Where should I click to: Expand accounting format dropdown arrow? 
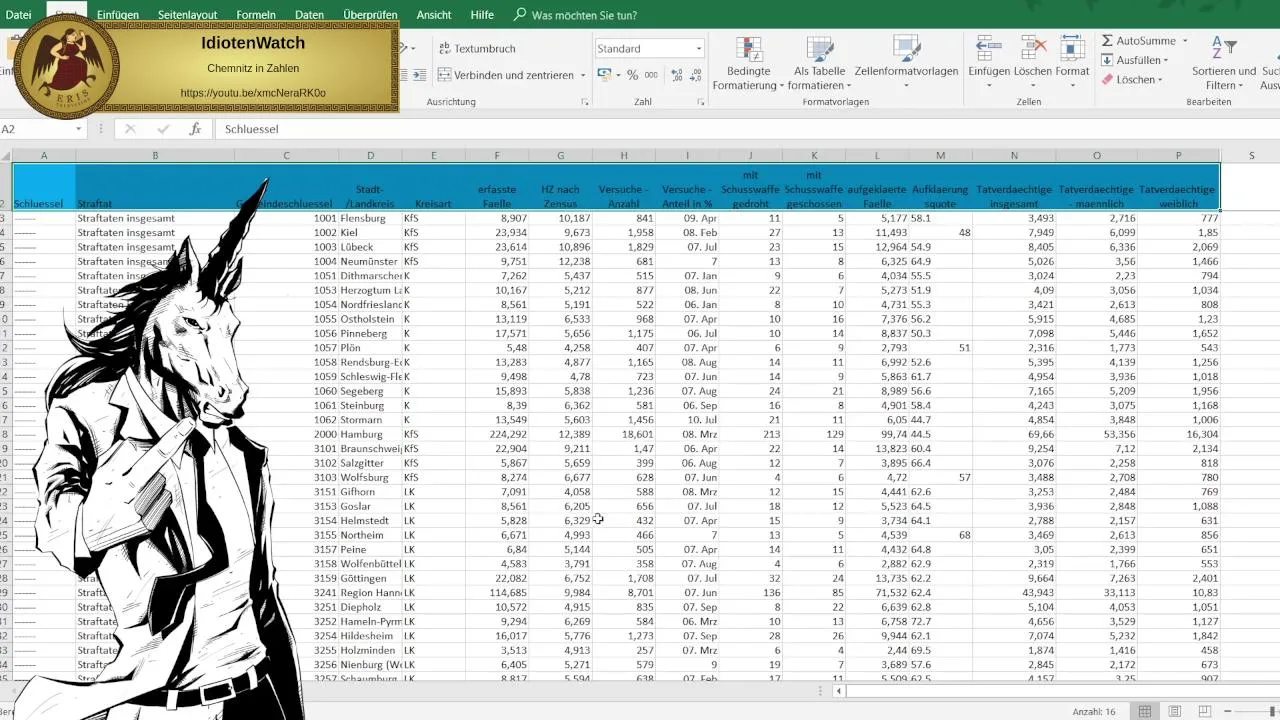618,75
